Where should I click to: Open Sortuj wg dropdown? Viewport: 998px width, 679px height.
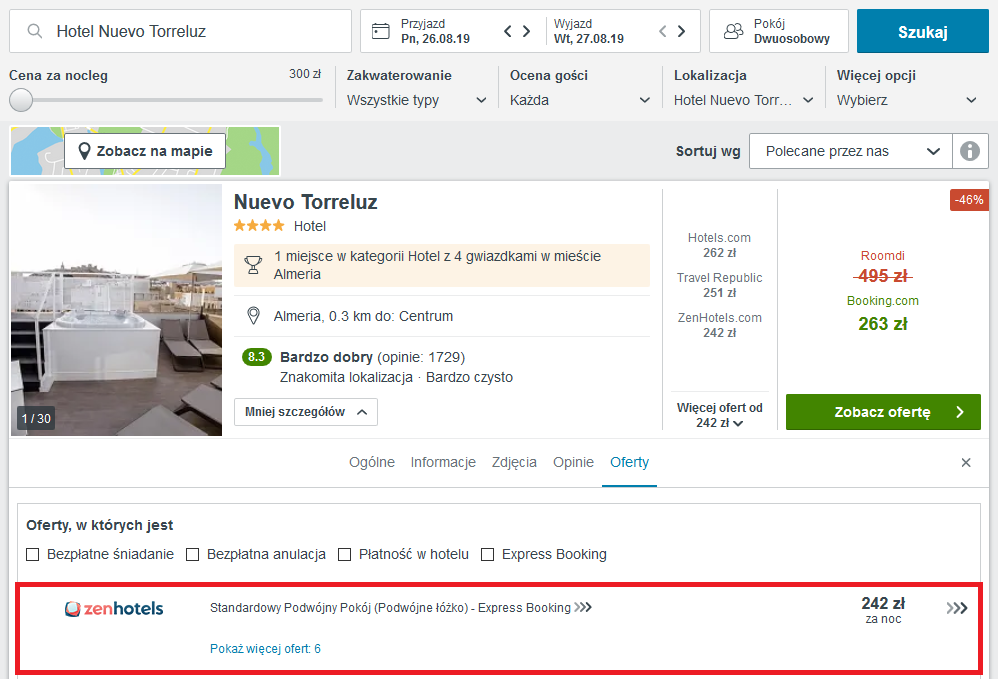[x=851, y=151]
